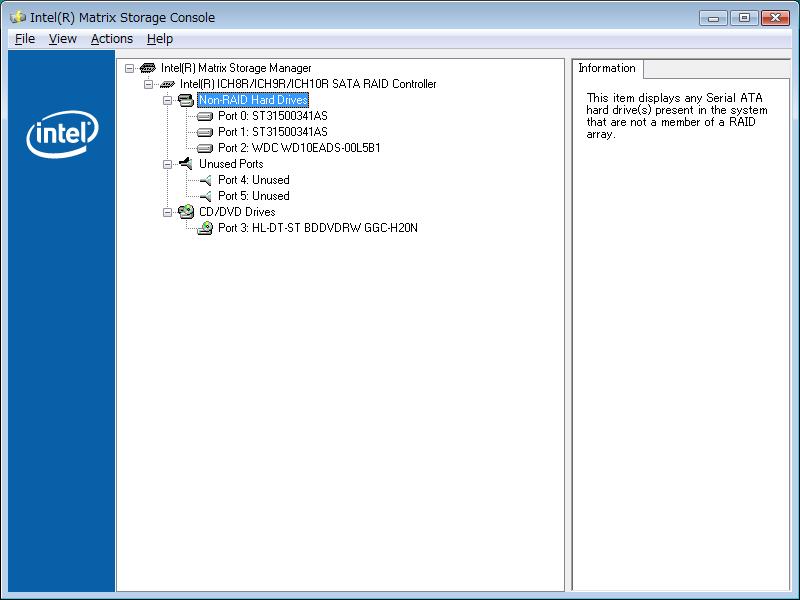Select Port 3: HL-DT-ST BDDVDRW GGC-H20N text
The image size is (800, 600).
click(x=318, y=228)
